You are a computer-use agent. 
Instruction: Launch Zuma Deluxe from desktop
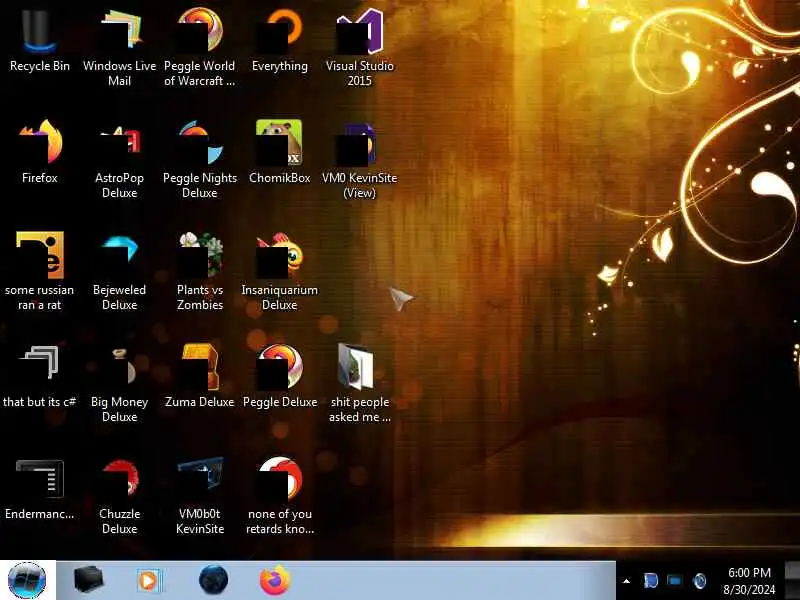[199, 377]
